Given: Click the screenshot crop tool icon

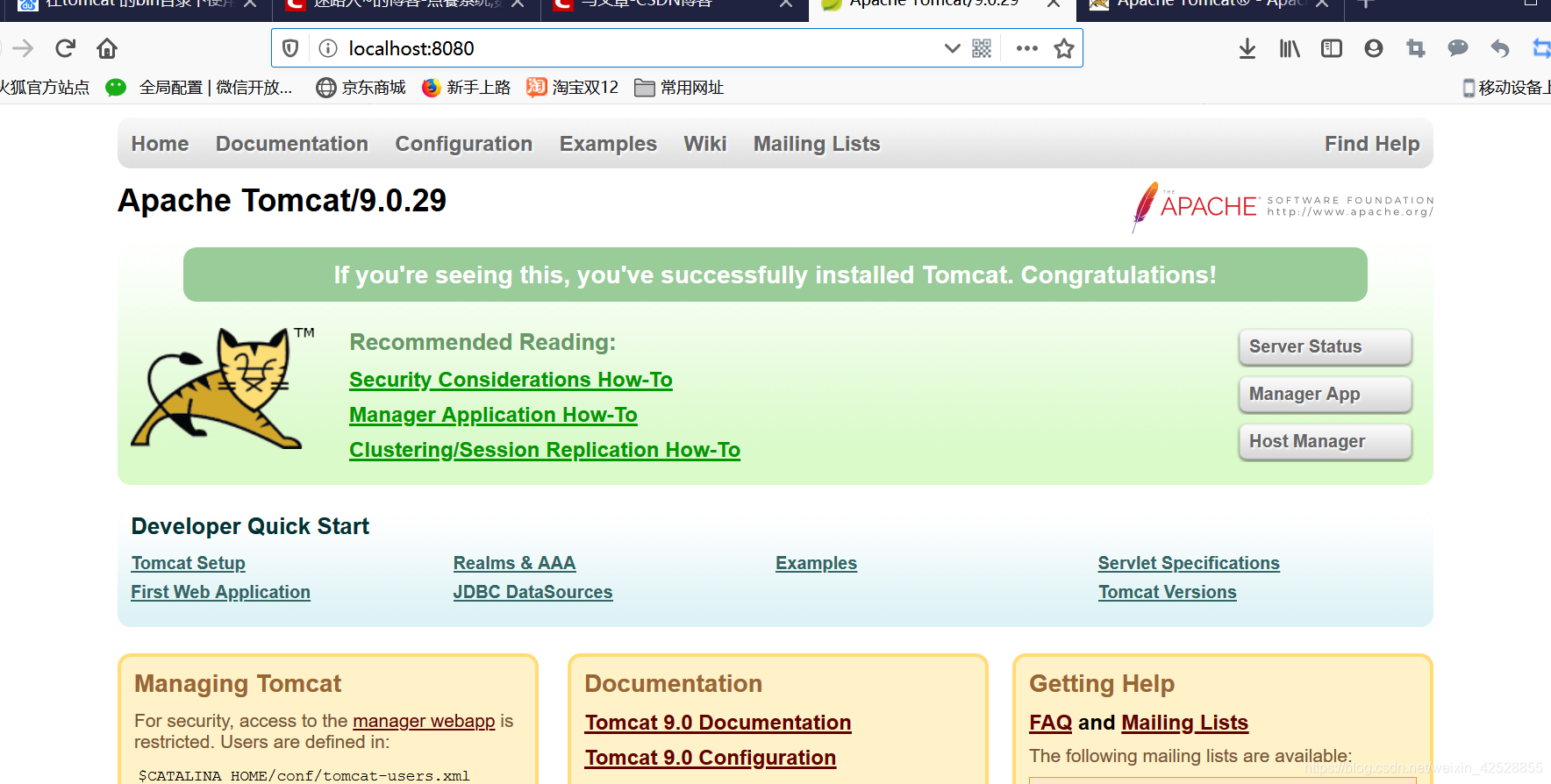Looking at the screenshot, I should point(1416,48).
